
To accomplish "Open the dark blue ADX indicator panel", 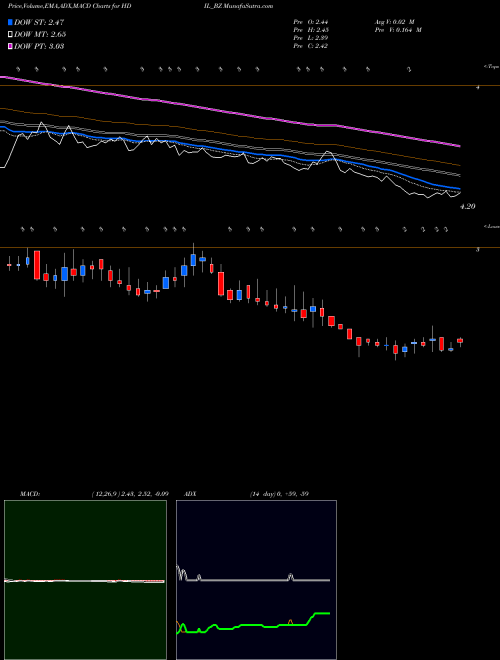I will (256, 580).
